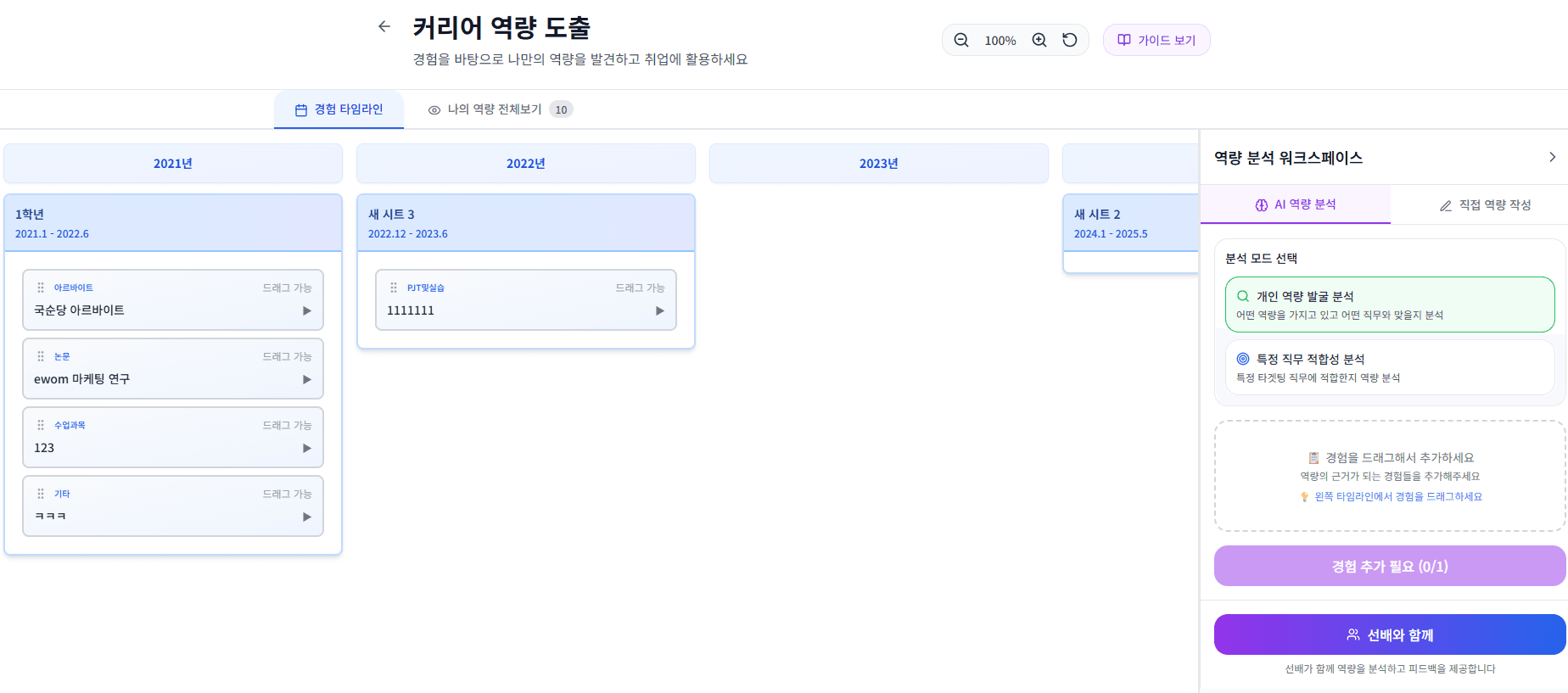Switch to the 경험 타임라인 tab
Viewport: 1568px width, 693px height.
pos(339,109)
